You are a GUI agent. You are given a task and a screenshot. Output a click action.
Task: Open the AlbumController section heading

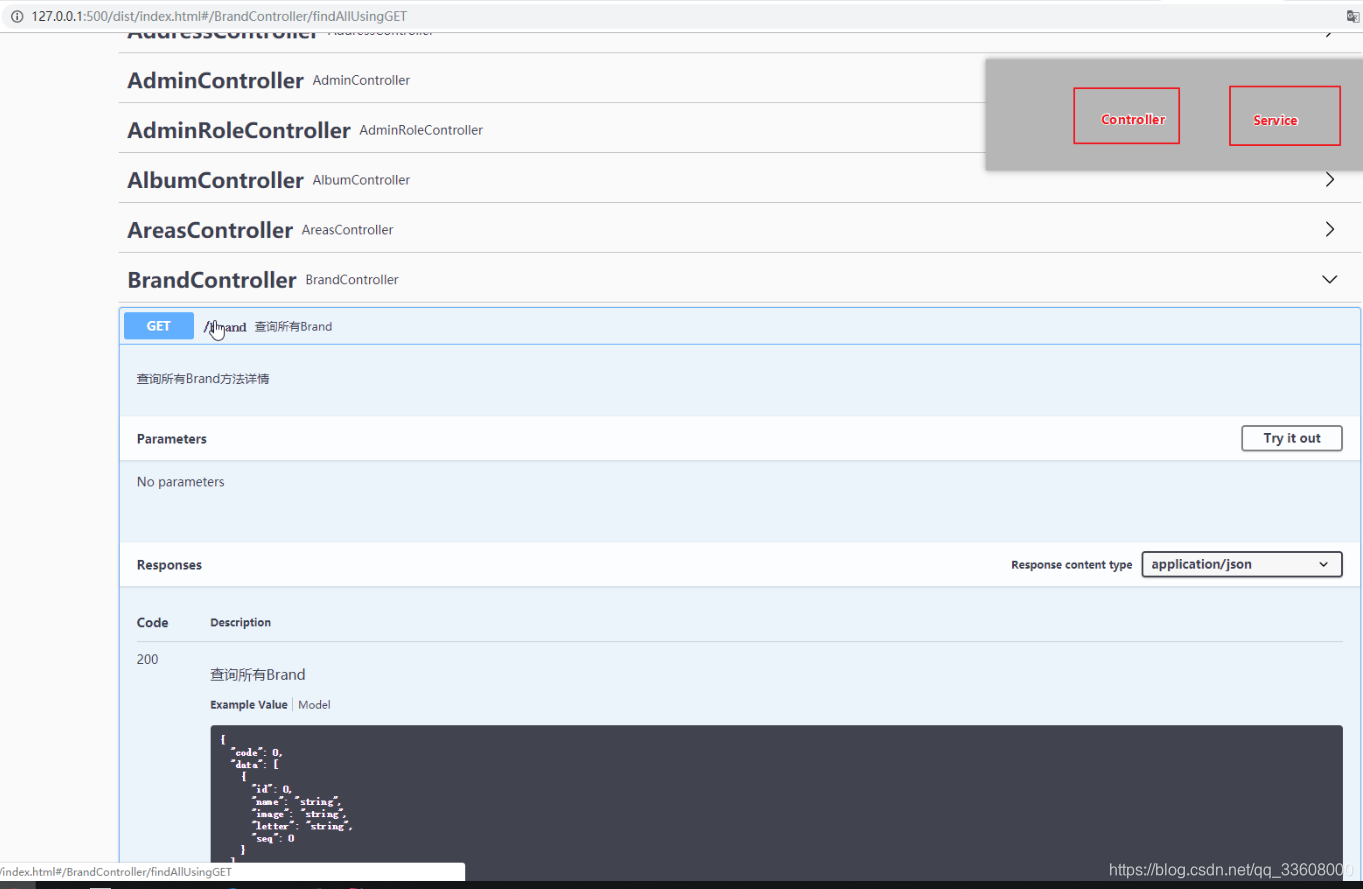coord(215,180)
